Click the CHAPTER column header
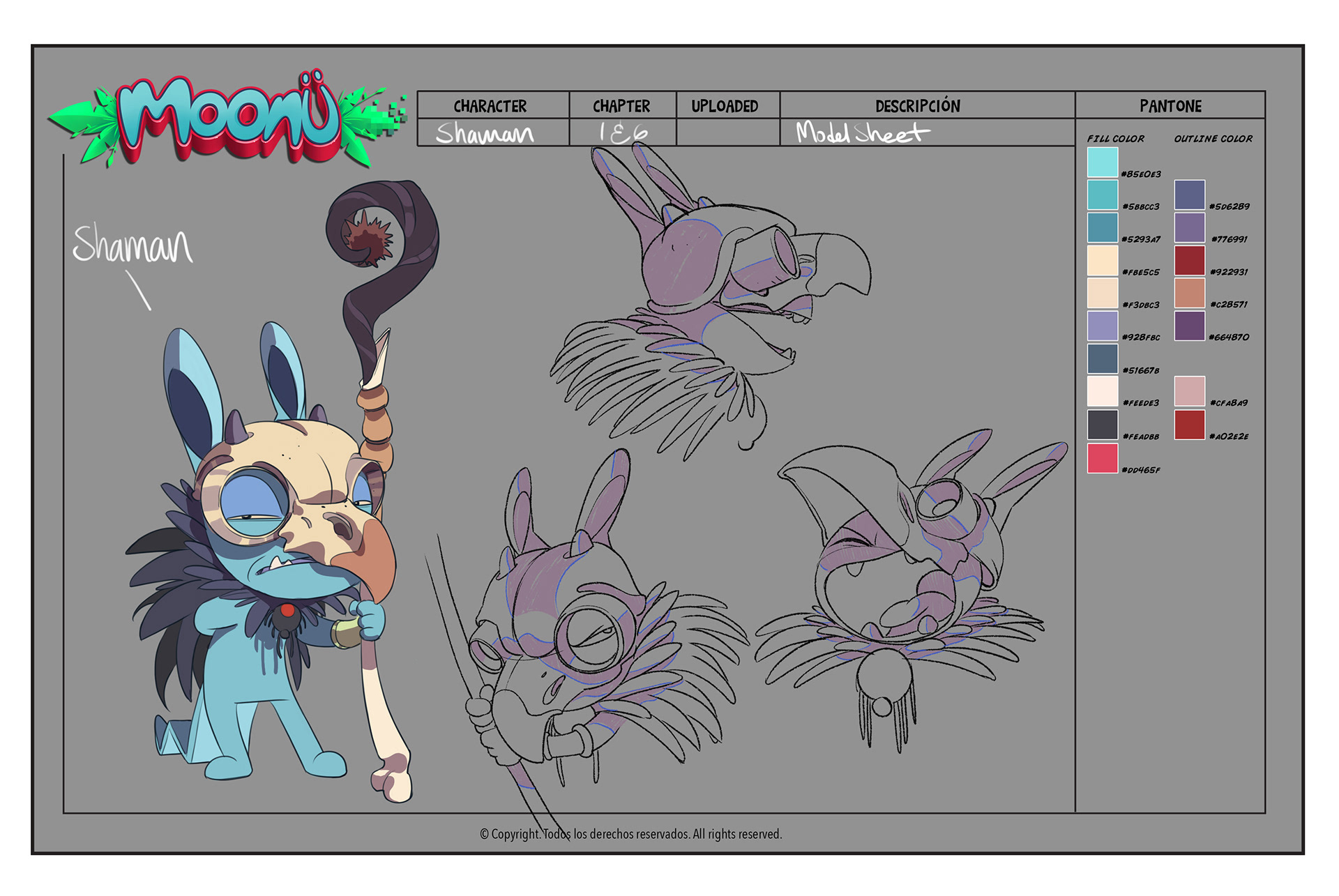This screenshot has height=896, width=1339. point(621,106)
